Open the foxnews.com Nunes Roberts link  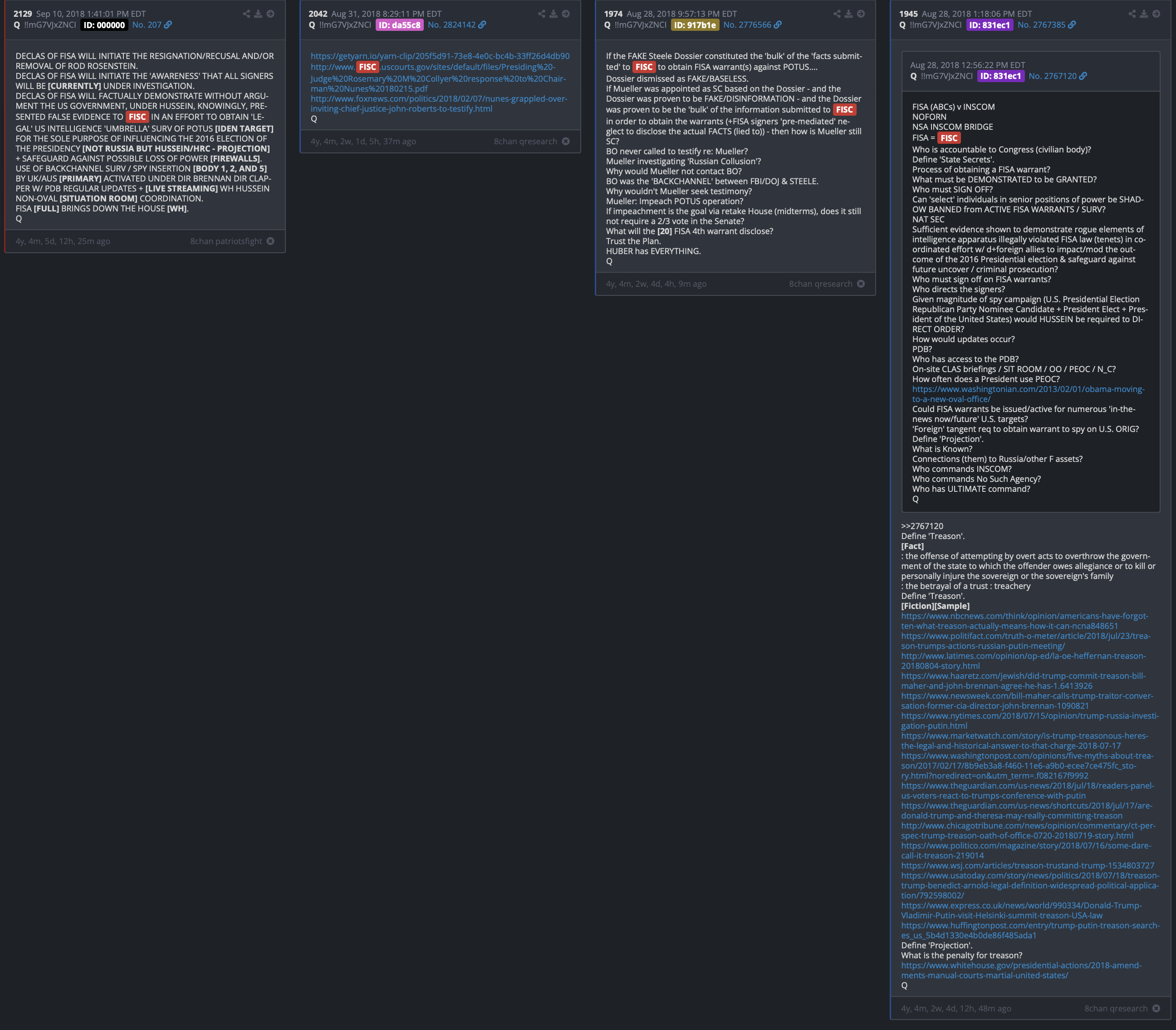(x=439, y=103)
